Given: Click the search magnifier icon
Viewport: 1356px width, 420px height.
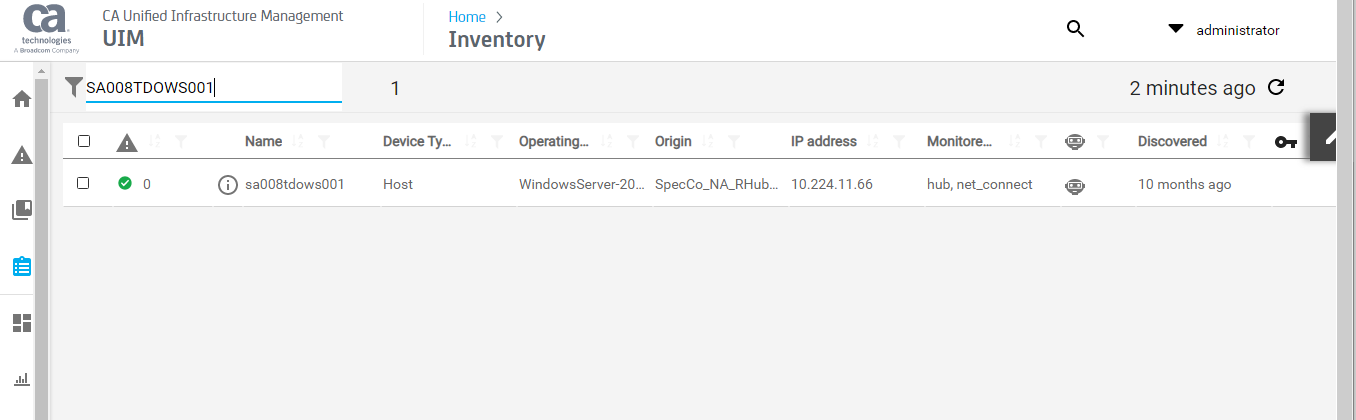Looking at the screenshot, I should [1076, 30].
